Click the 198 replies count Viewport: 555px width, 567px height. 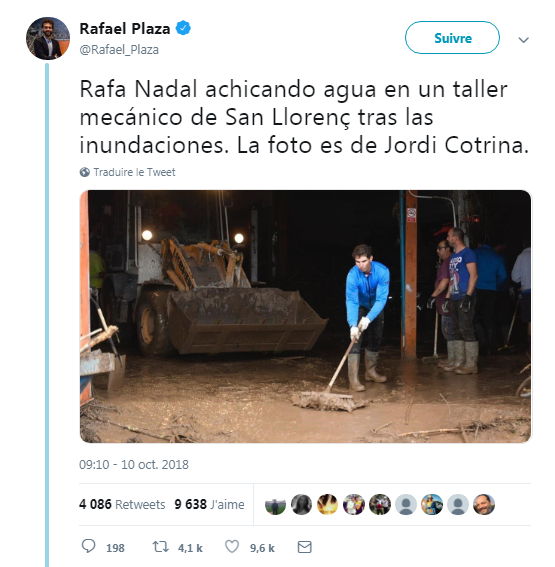(115, 548)
